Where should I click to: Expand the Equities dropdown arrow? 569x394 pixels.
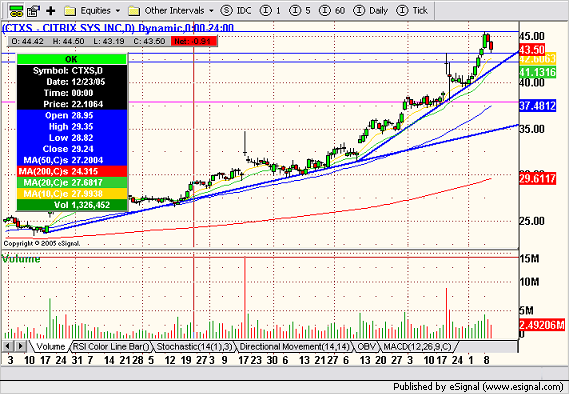pyautogui.click(x=118, y=11)
